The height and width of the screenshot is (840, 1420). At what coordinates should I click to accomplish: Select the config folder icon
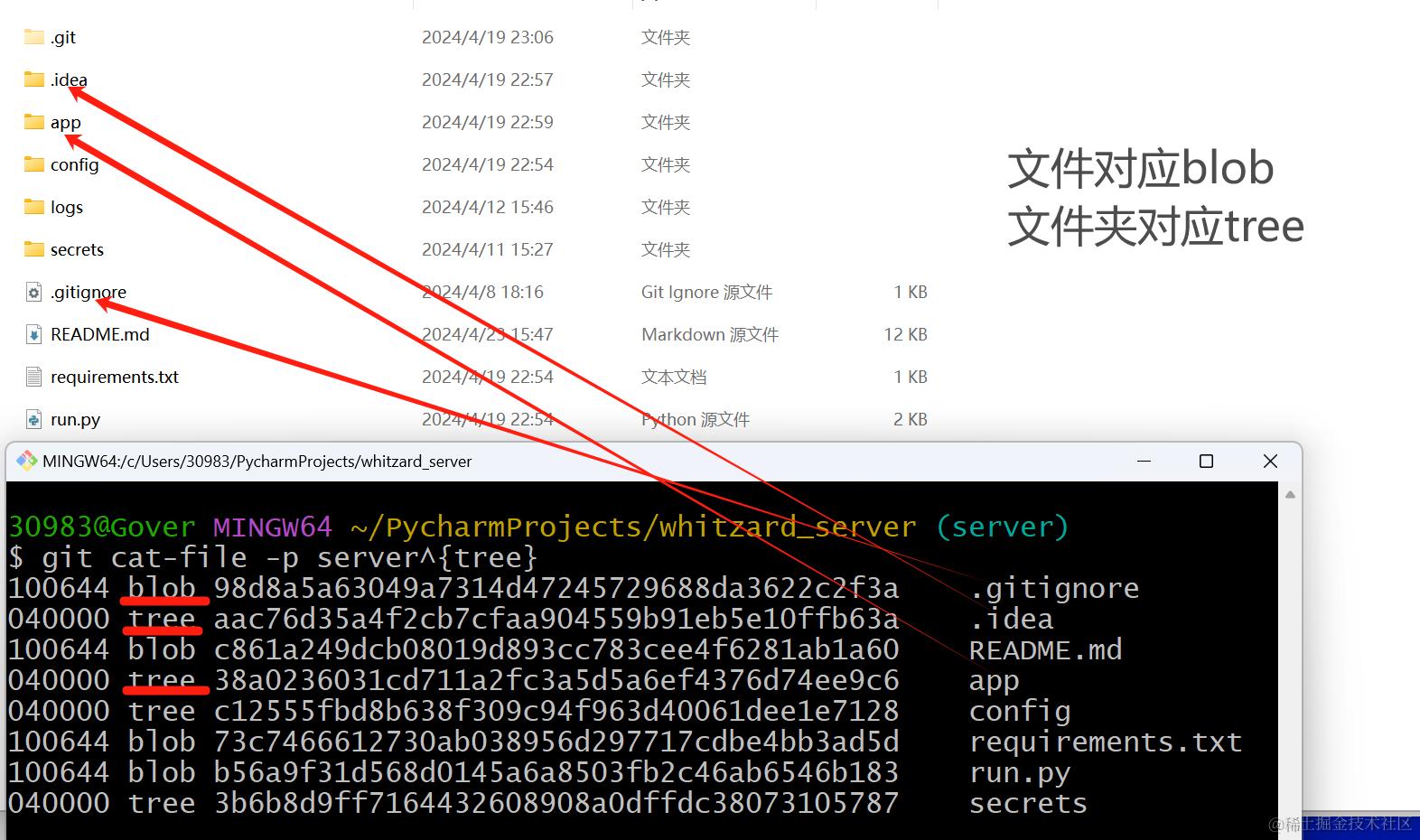pyautogui.click(x=34, y=164)
